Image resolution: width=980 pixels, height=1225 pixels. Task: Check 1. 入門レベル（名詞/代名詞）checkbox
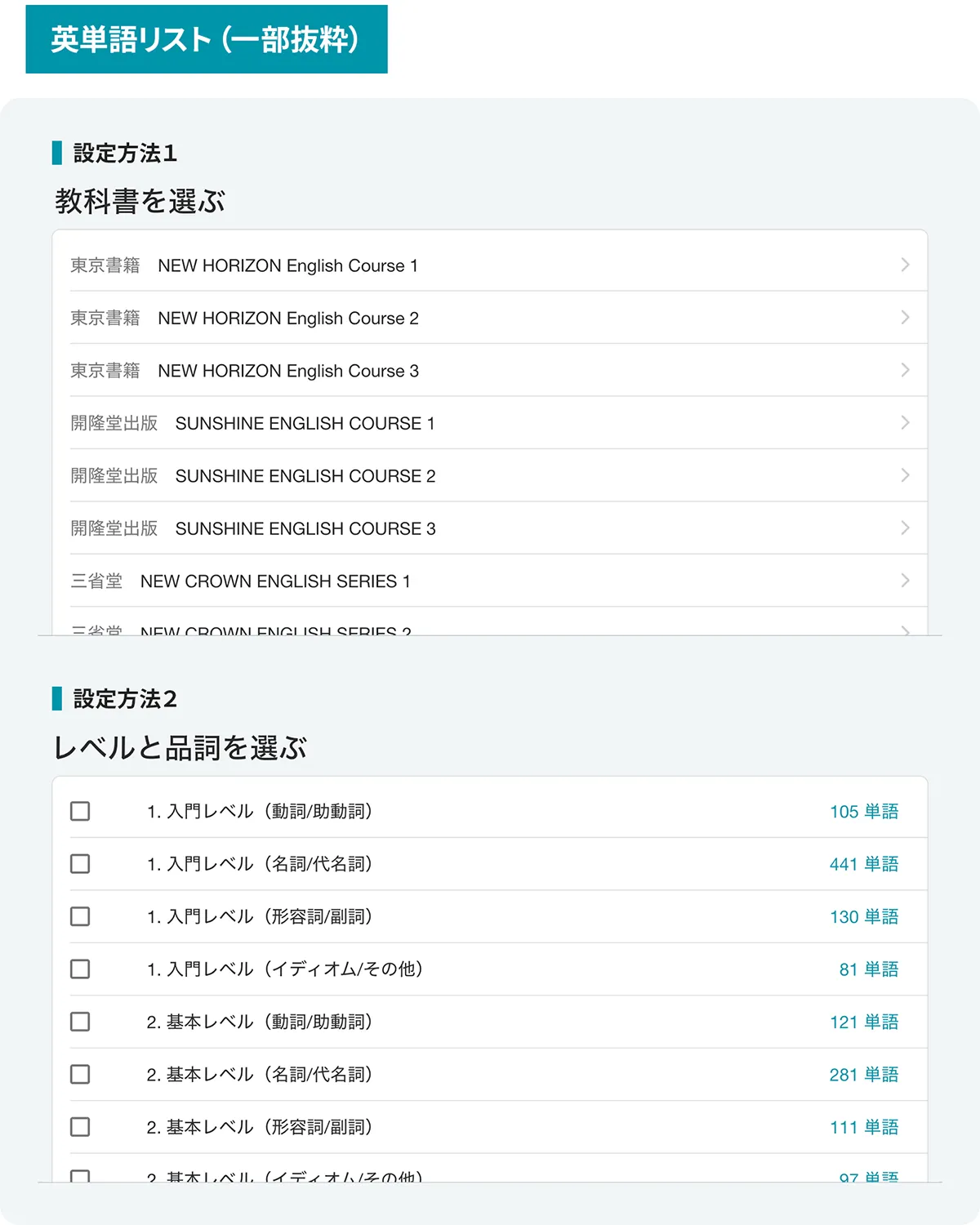80,863
